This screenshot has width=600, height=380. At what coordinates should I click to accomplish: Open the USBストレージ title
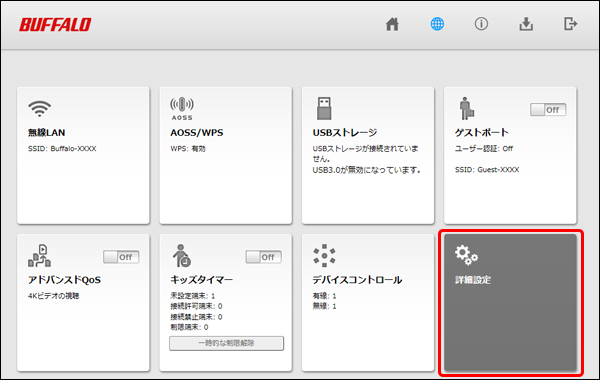[345, 132]
